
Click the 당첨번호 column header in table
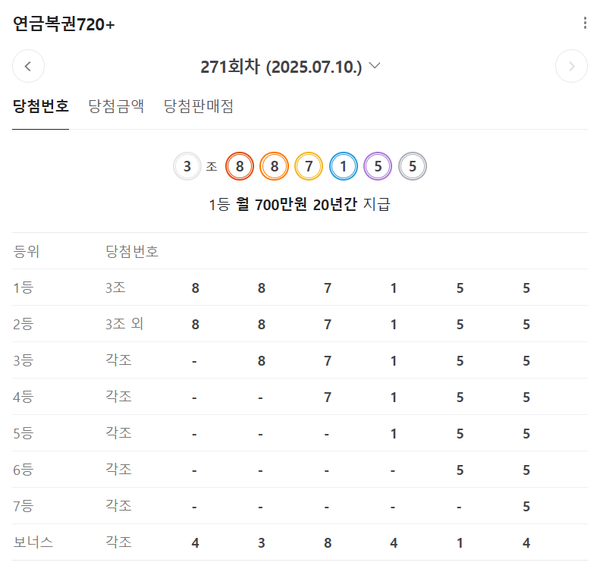pos(132,251)
